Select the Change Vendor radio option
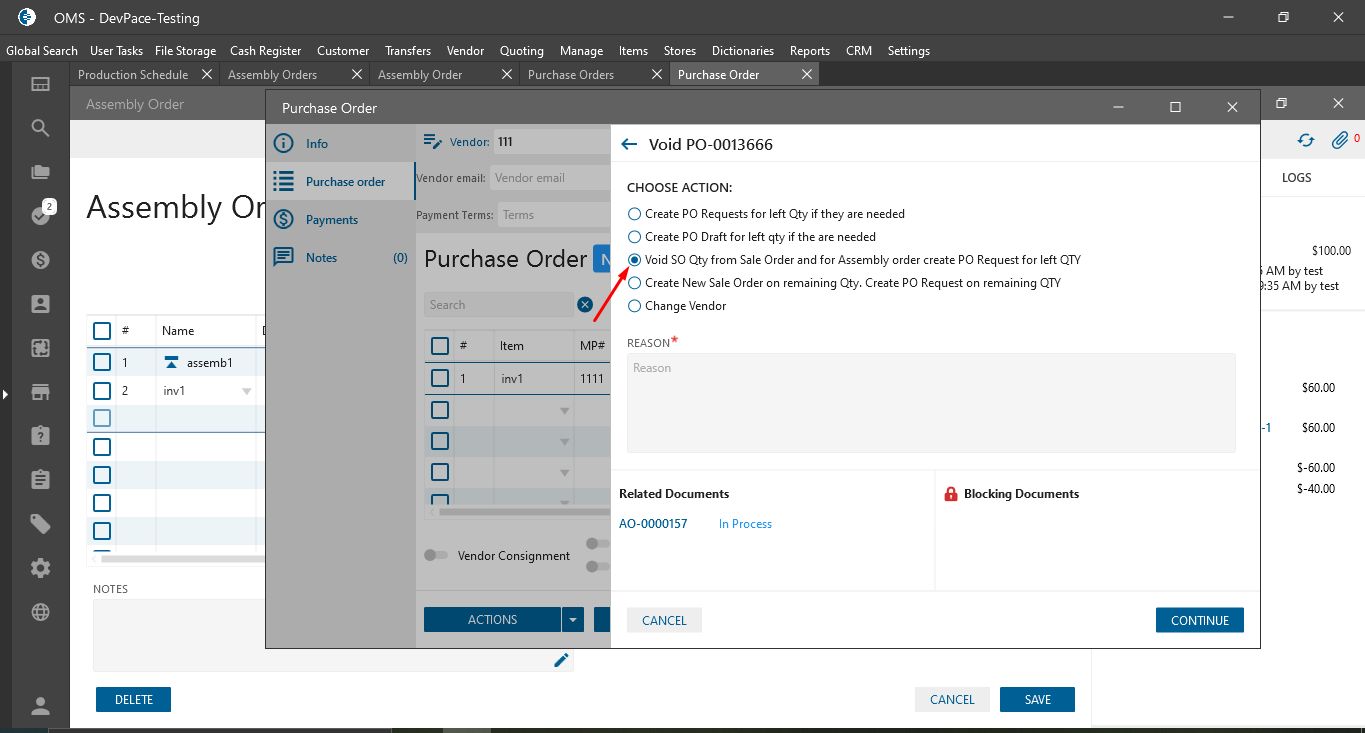 point(634,306)
